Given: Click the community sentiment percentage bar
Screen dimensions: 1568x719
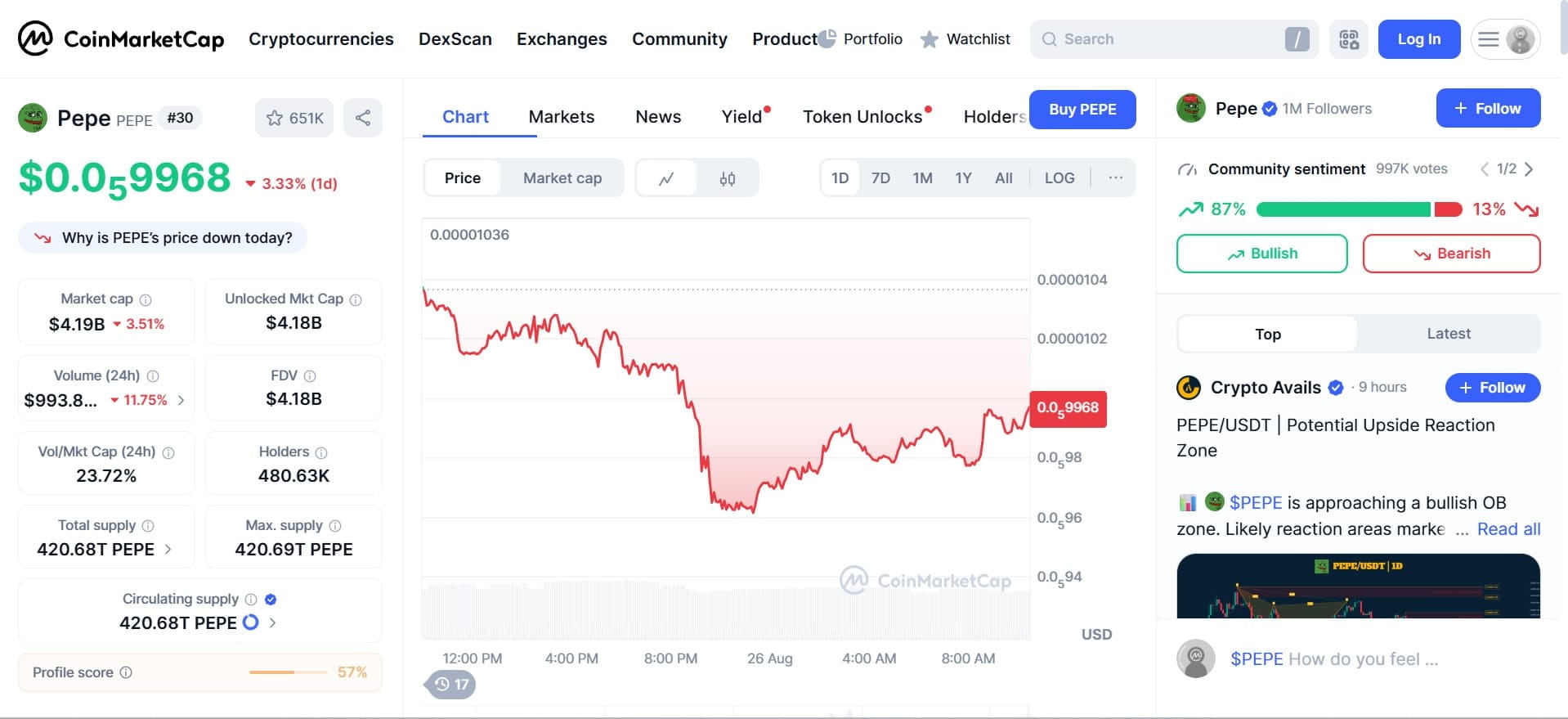Looking at the screenshot, I should click(1359, 209).
